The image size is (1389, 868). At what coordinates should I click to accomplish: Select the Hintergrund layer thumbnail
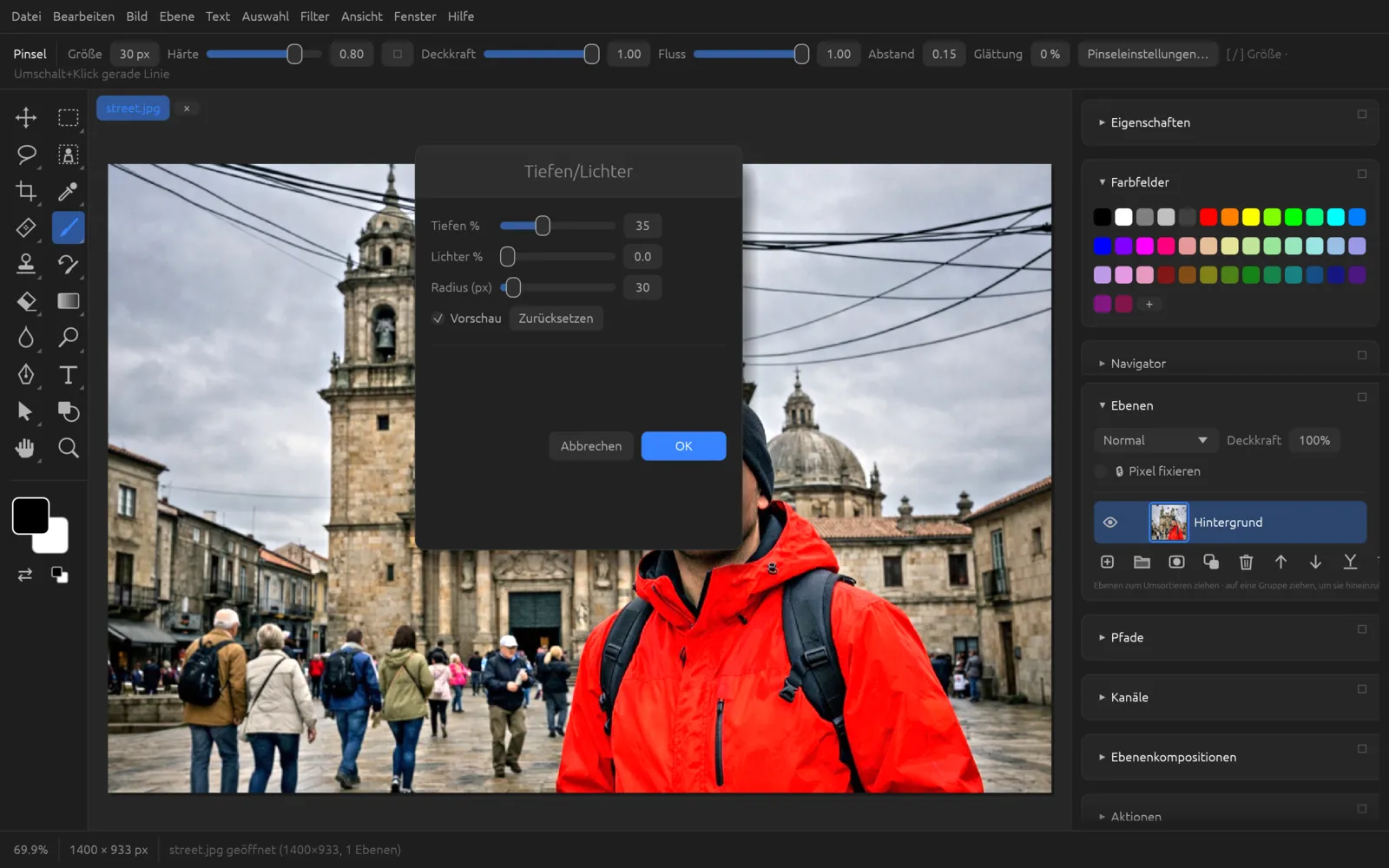coord(1168,523)
